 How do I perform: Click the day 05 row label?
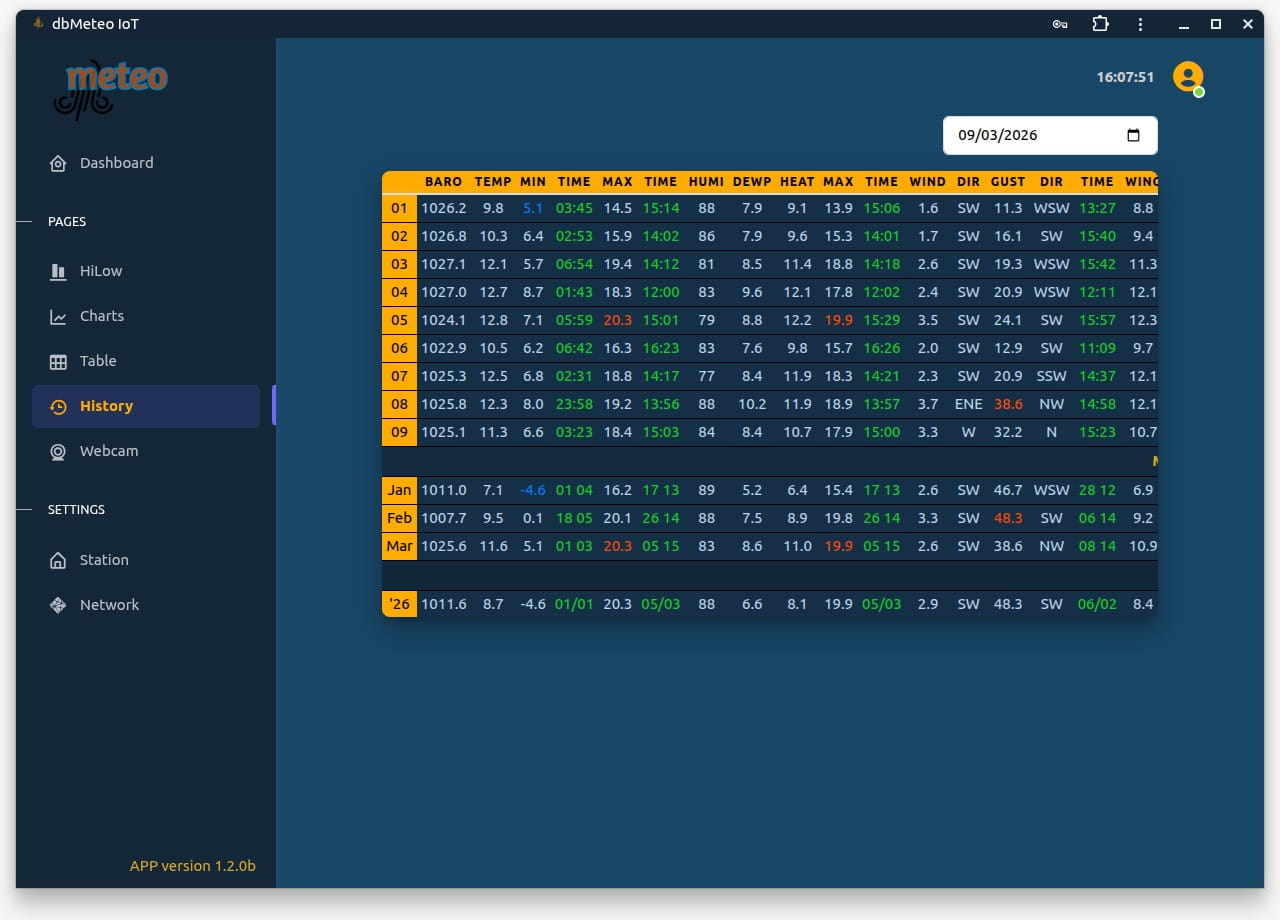click(399, 320)
